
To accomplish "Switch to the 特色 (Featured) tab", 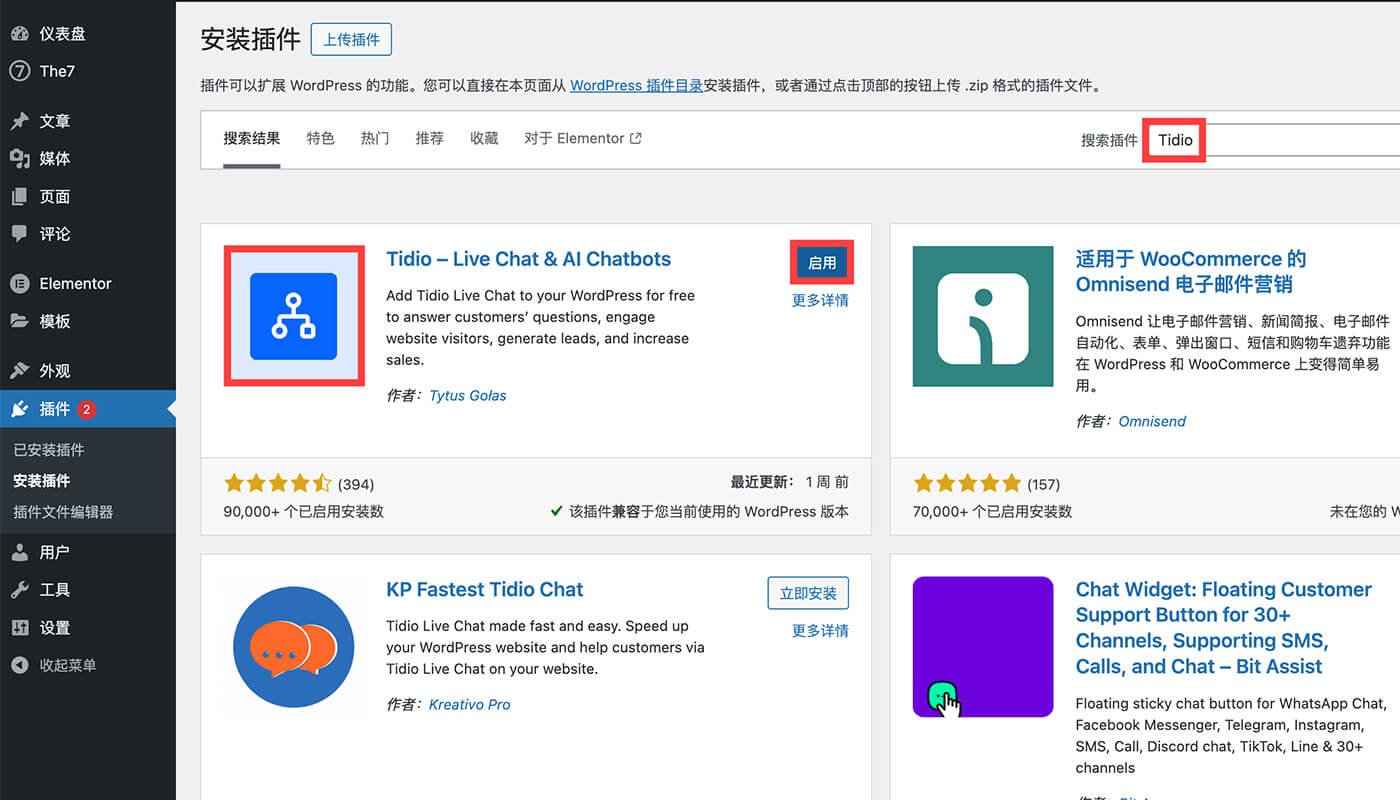I will point(320,139).
